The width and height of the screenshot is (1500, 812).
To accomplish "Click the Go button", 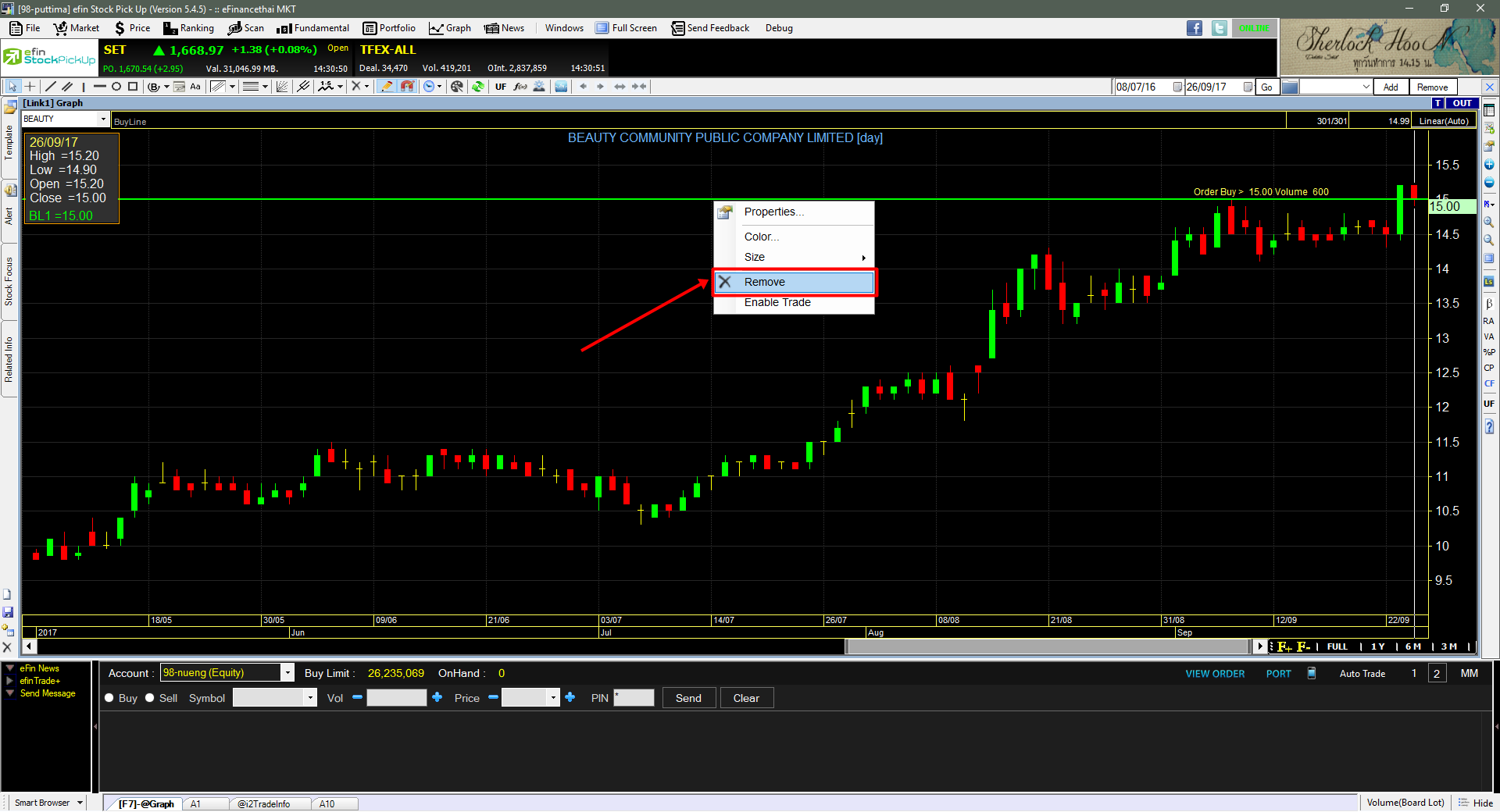I will [x=1266, y=87].
